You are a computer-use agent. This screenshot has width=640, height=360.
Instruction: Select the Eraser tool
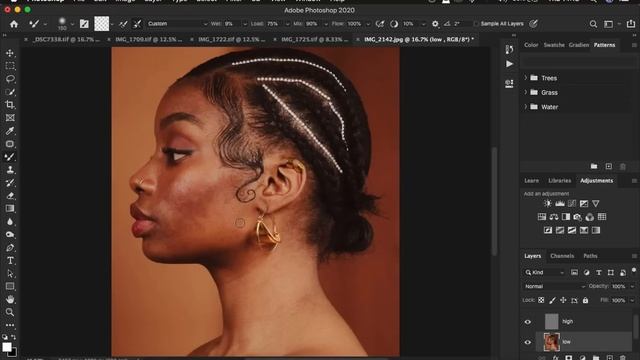pyautogui.click(x=10, y=196)
